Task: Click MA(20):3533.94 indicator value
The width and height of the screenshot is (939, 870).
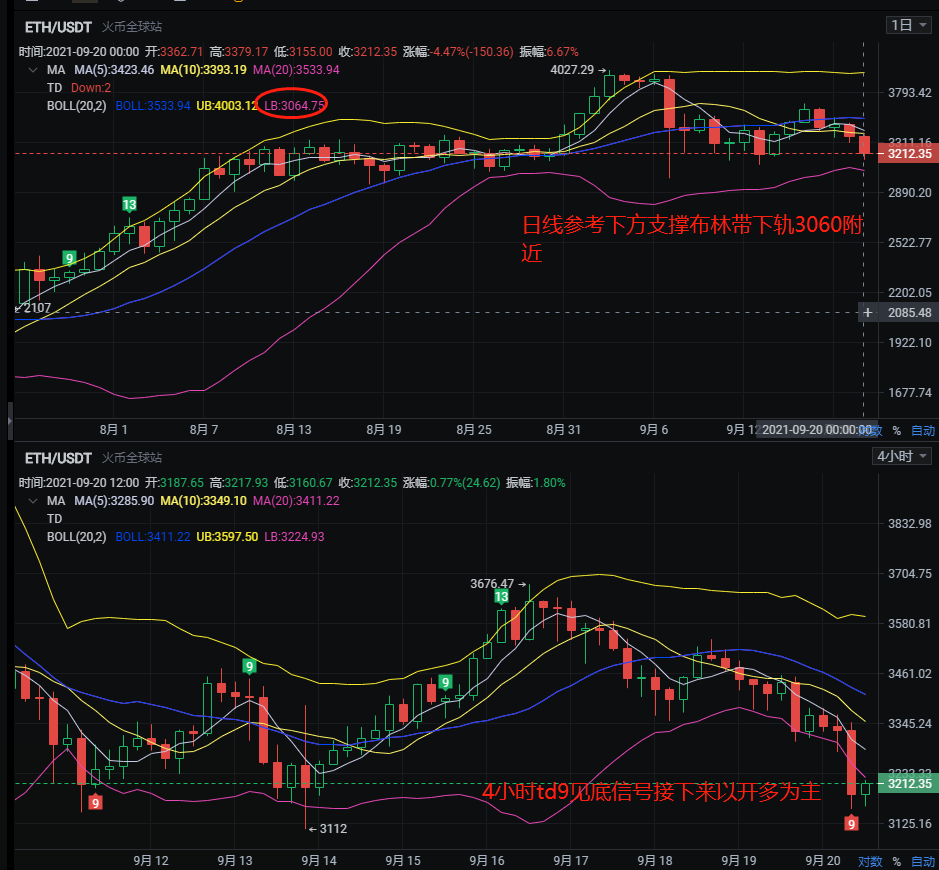Action: click(x=296, y=69)
